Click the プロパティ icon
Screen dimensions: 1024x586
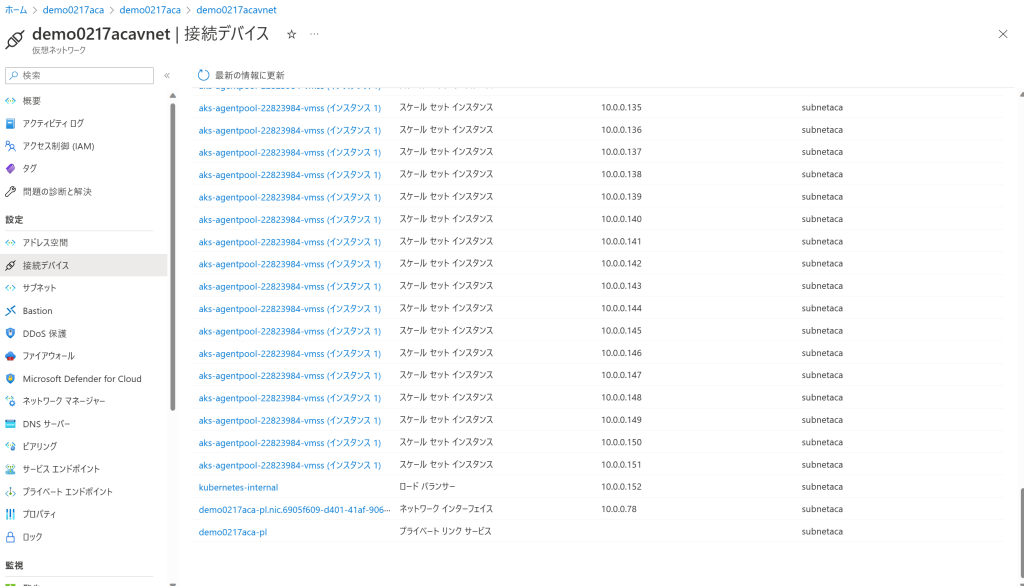point(10,514)
